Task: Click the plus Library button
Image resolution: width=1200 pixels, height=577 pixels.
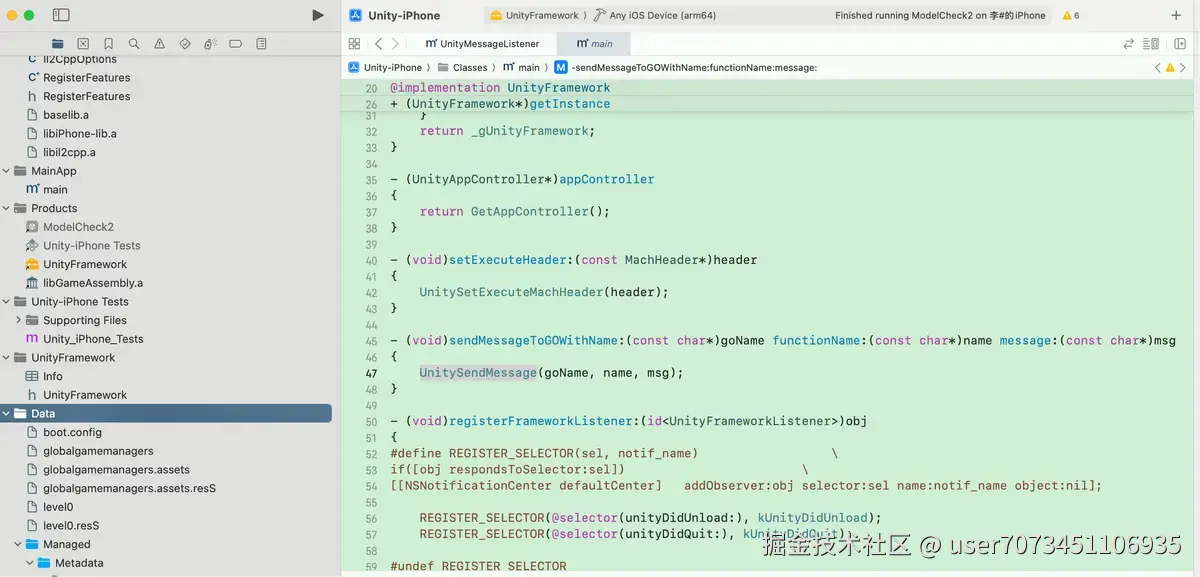Action: click(x=1176, y=15)
